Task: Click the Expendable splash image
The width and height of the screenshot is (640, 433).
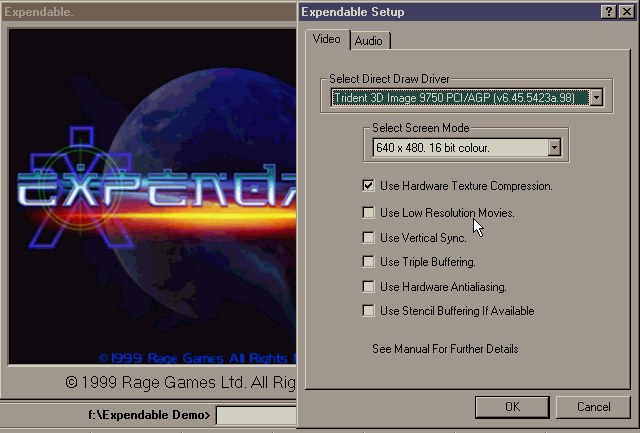Action: 152,196
